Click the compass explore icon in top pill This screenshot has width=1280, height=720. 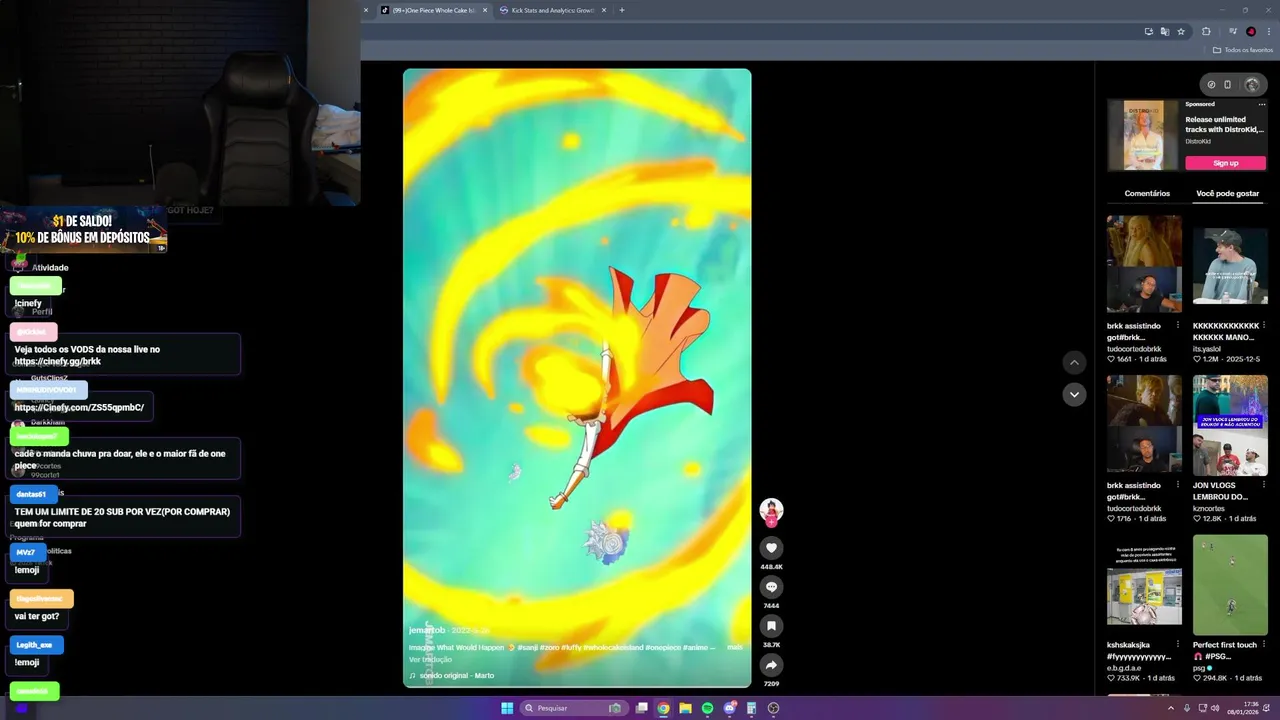(1211, 84)
